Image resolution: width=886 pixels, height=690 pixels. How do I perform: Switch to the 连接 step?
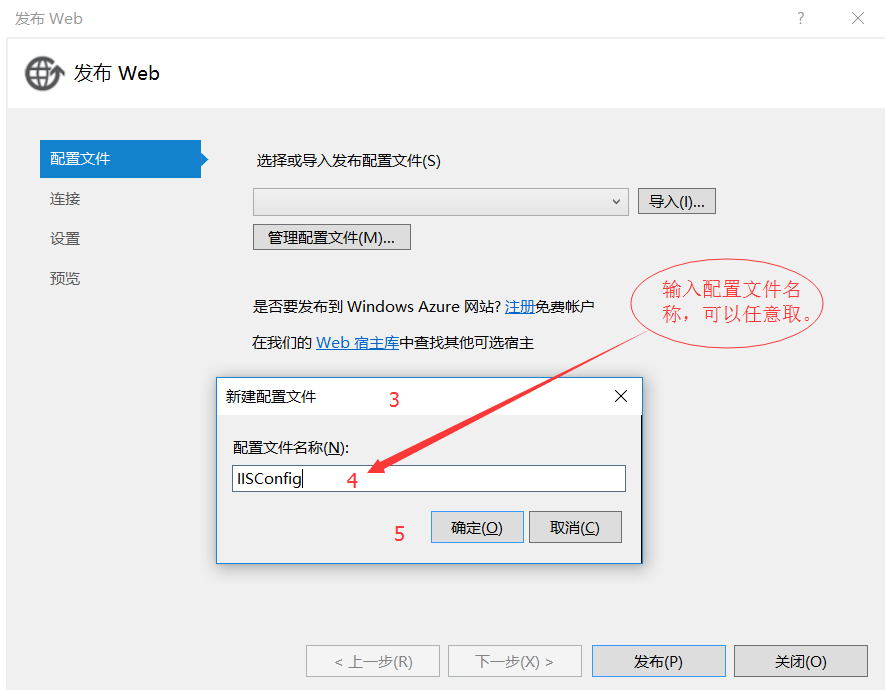point(64,199)
